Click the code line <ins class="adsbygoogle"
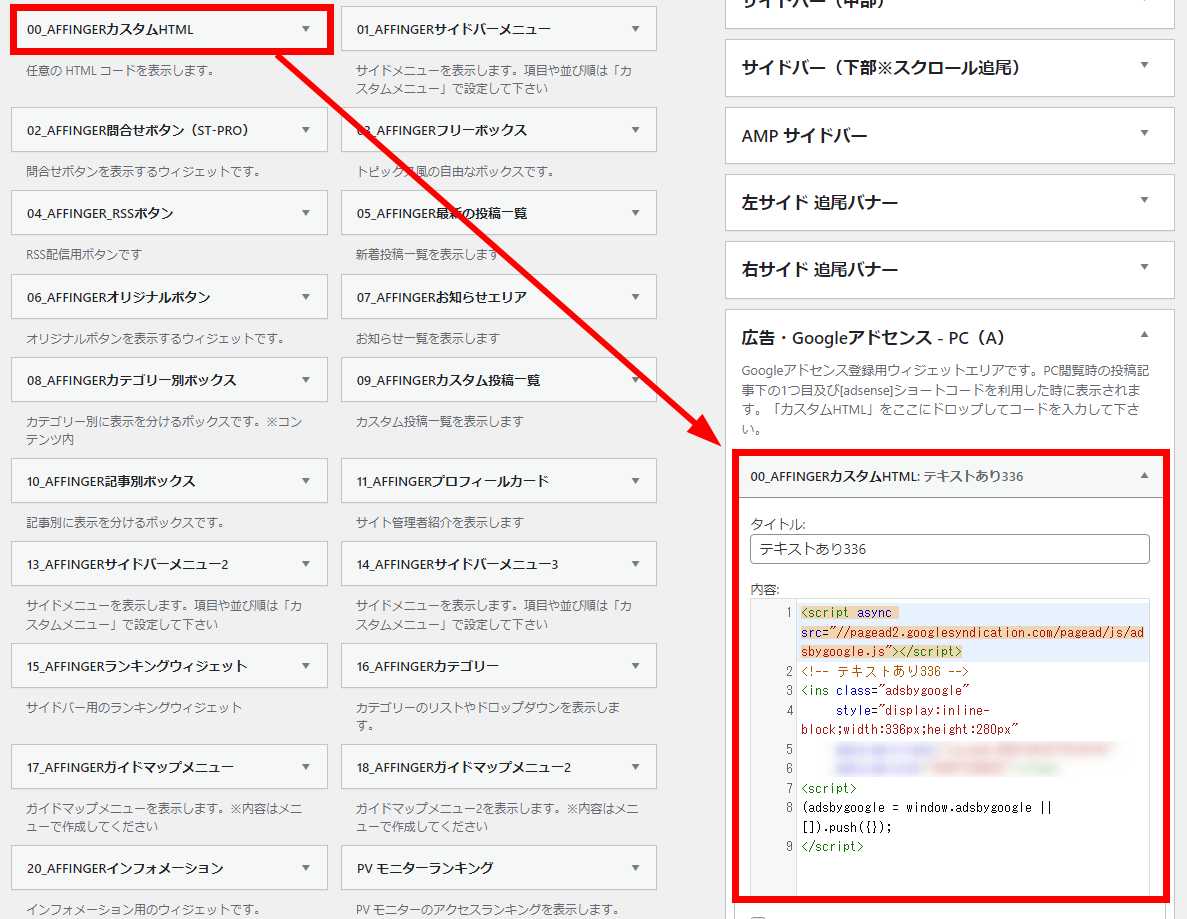Screen dimensions: 1187x919 [x=885, y=690]
